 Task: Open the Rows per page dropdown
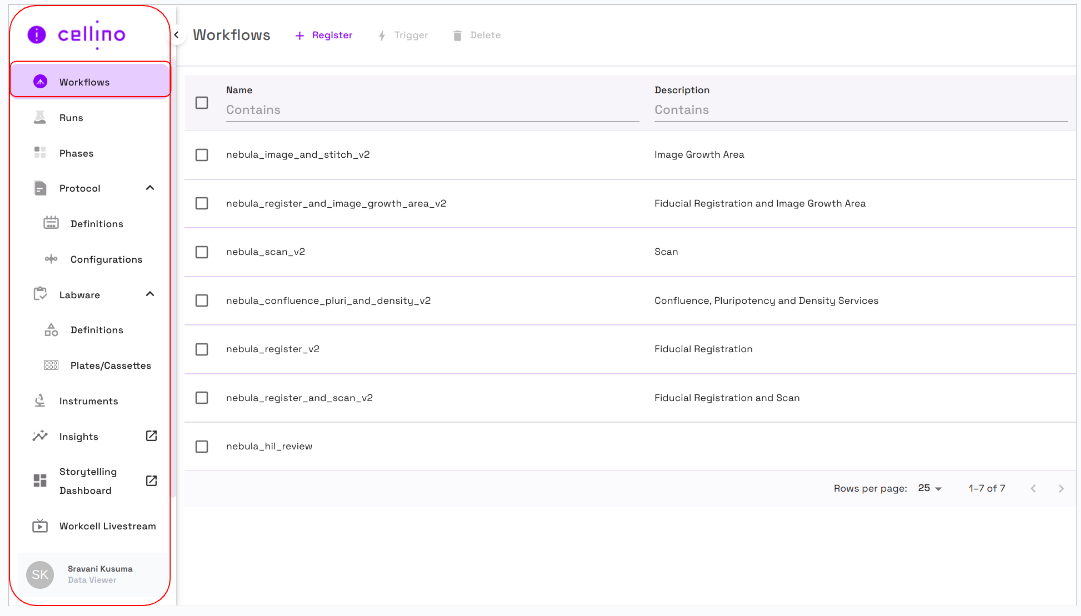[x=930, y=488]
